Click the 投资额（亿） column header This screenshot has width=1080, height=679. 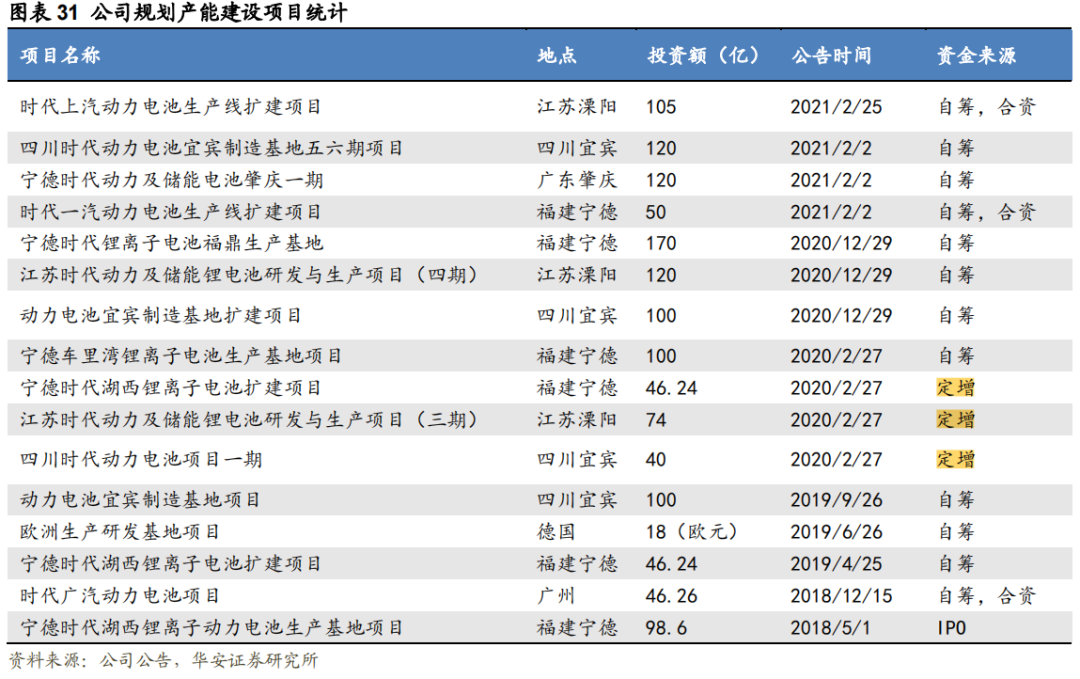click(x=703, y=56)
